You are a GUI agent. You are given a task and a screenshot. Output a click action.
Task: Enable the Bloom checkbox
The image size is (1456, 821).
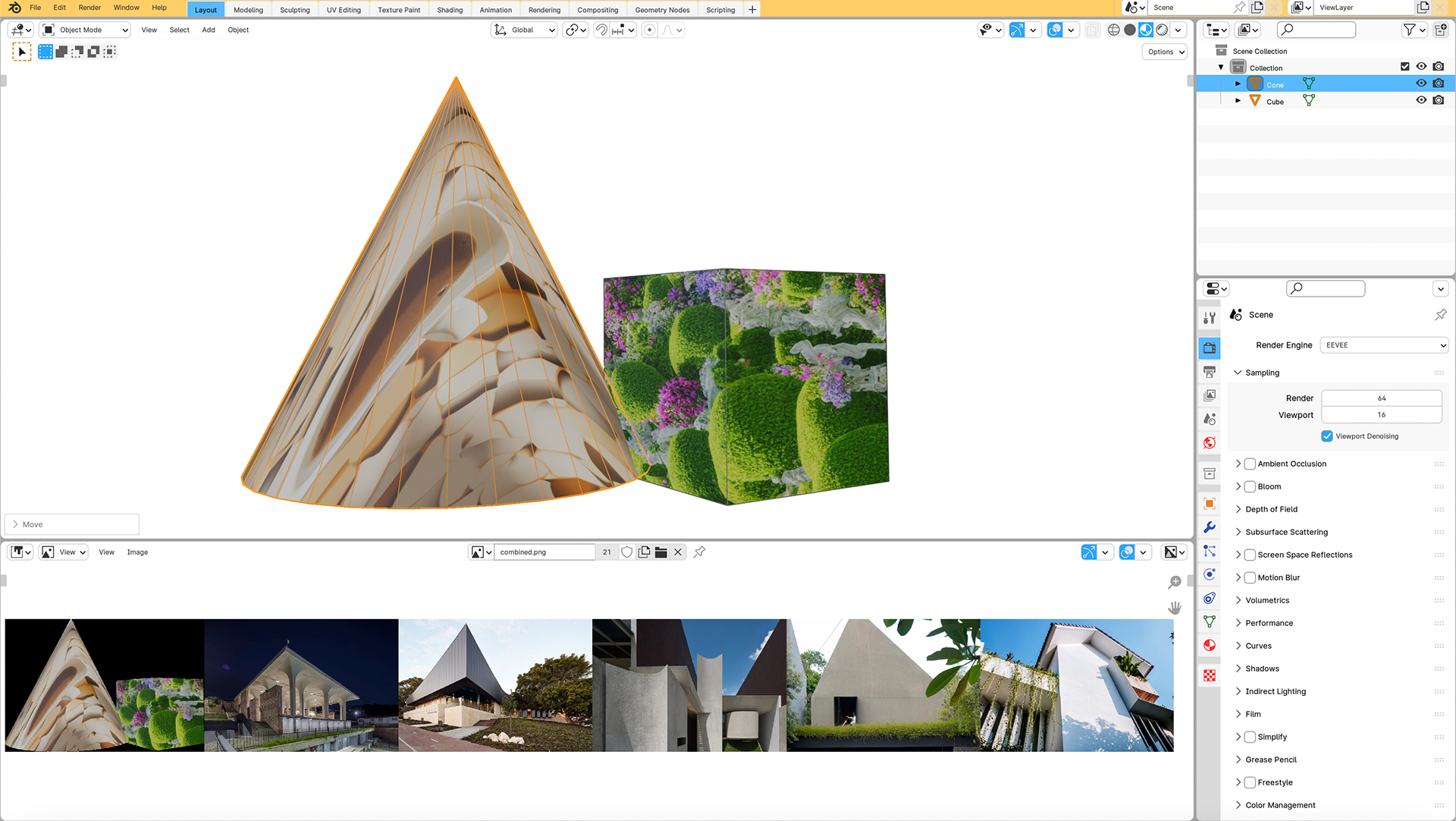tap(1250, 486)
